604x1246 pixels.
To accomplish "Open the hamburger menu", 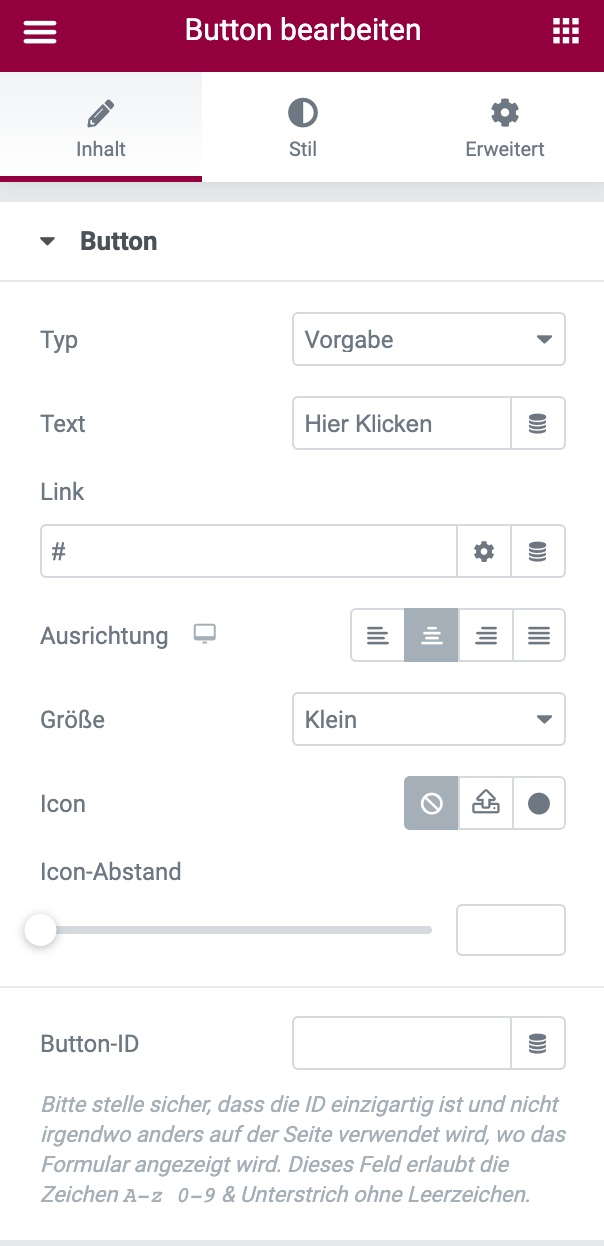I will (40, 31).
